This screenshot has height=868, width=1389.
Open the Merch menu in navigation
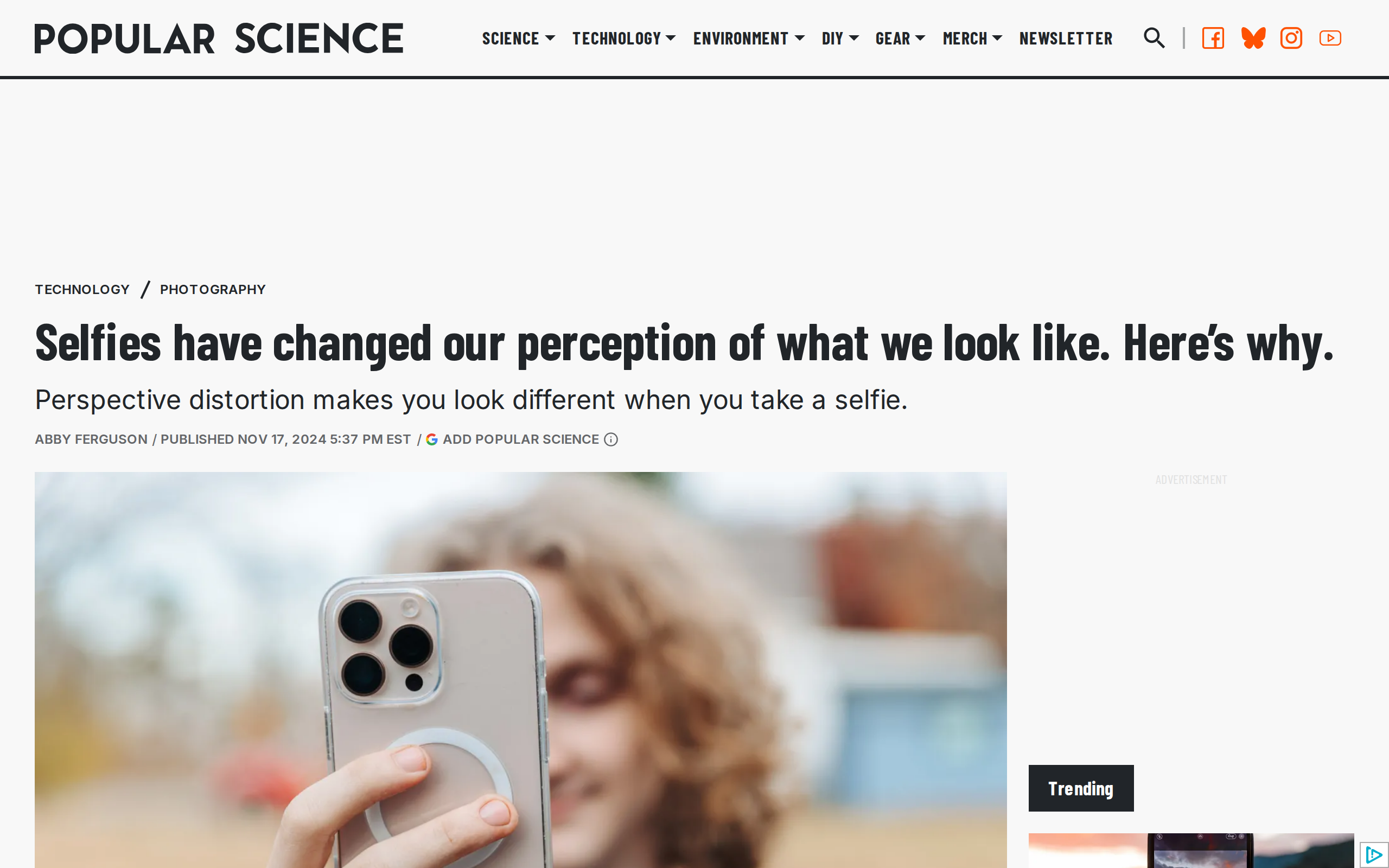coord(972,39)
